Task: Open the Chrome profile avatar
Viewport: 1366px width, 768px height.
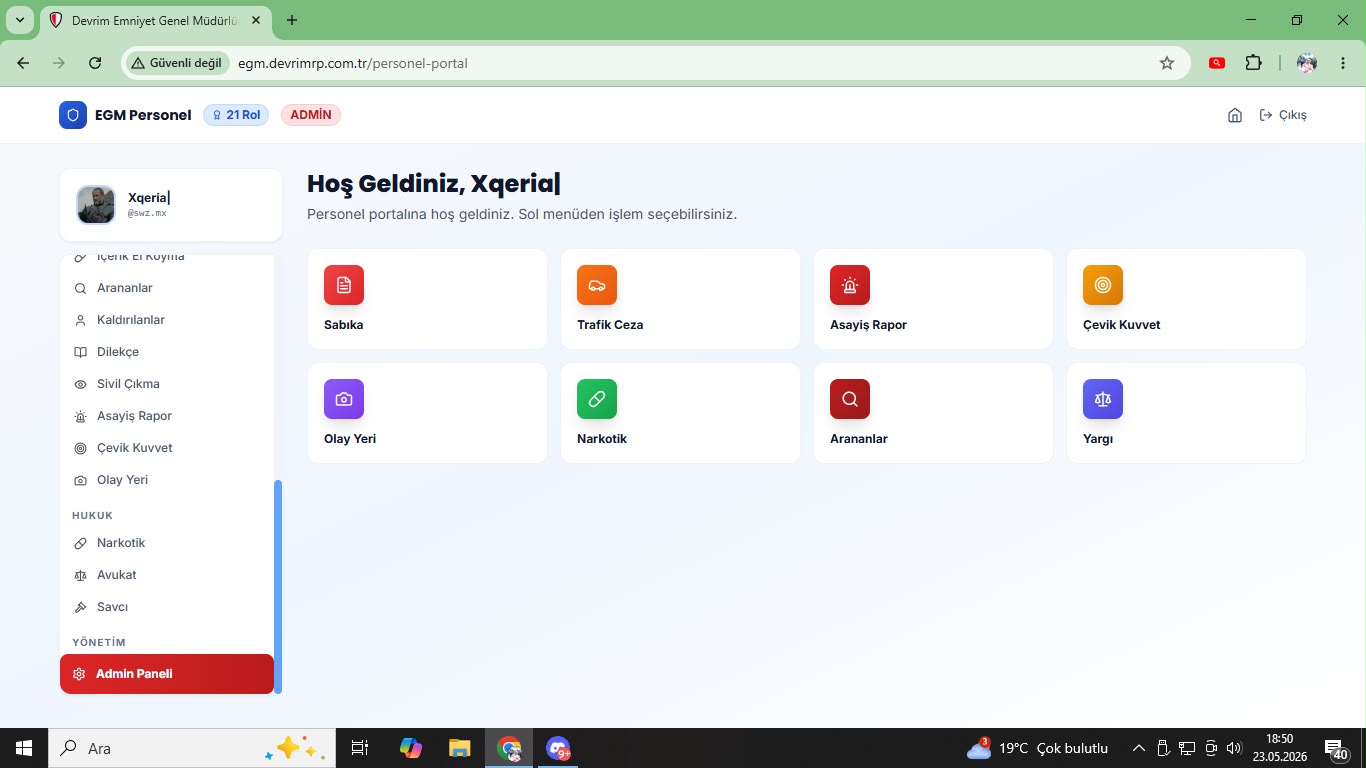Action: [1307, 63]
